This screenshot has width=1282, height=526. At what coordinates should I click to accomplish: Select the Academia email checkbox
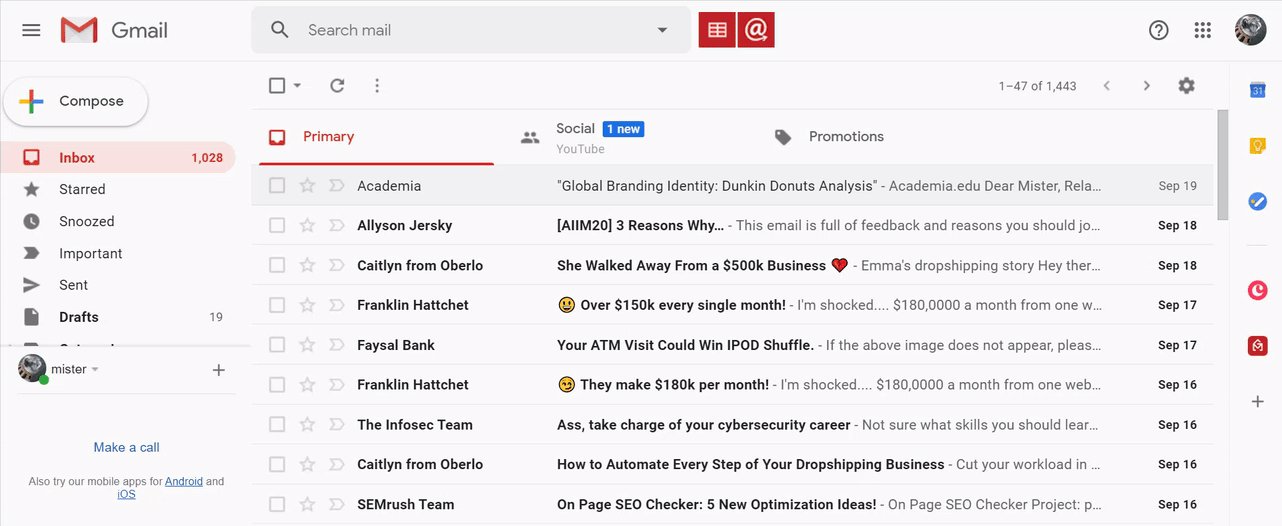click(277, 185)
